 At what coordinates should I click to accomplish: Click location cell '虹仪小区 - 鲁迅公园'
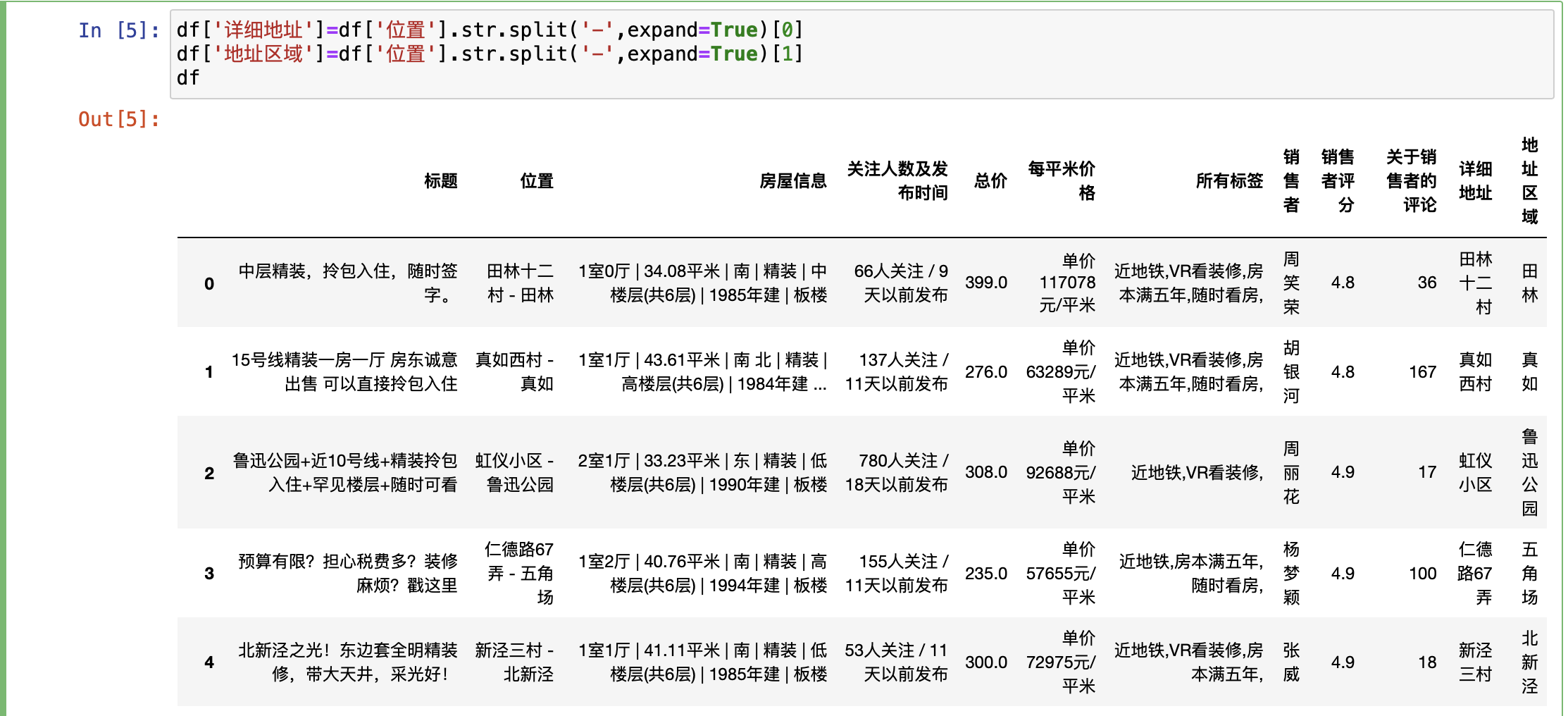pyautogui.click(x=514, y=473)
